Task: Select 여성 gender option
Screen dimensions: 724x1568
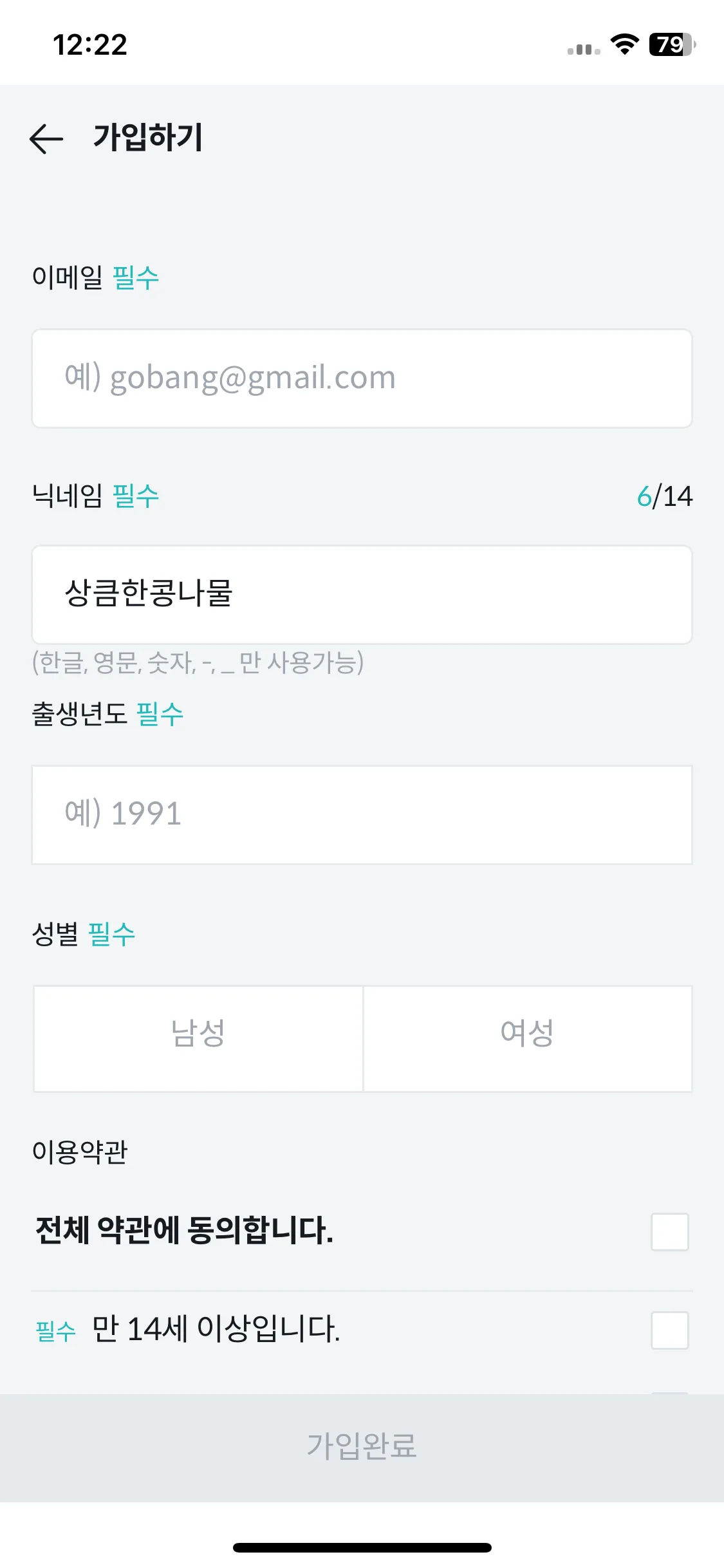Action: 528,1038
